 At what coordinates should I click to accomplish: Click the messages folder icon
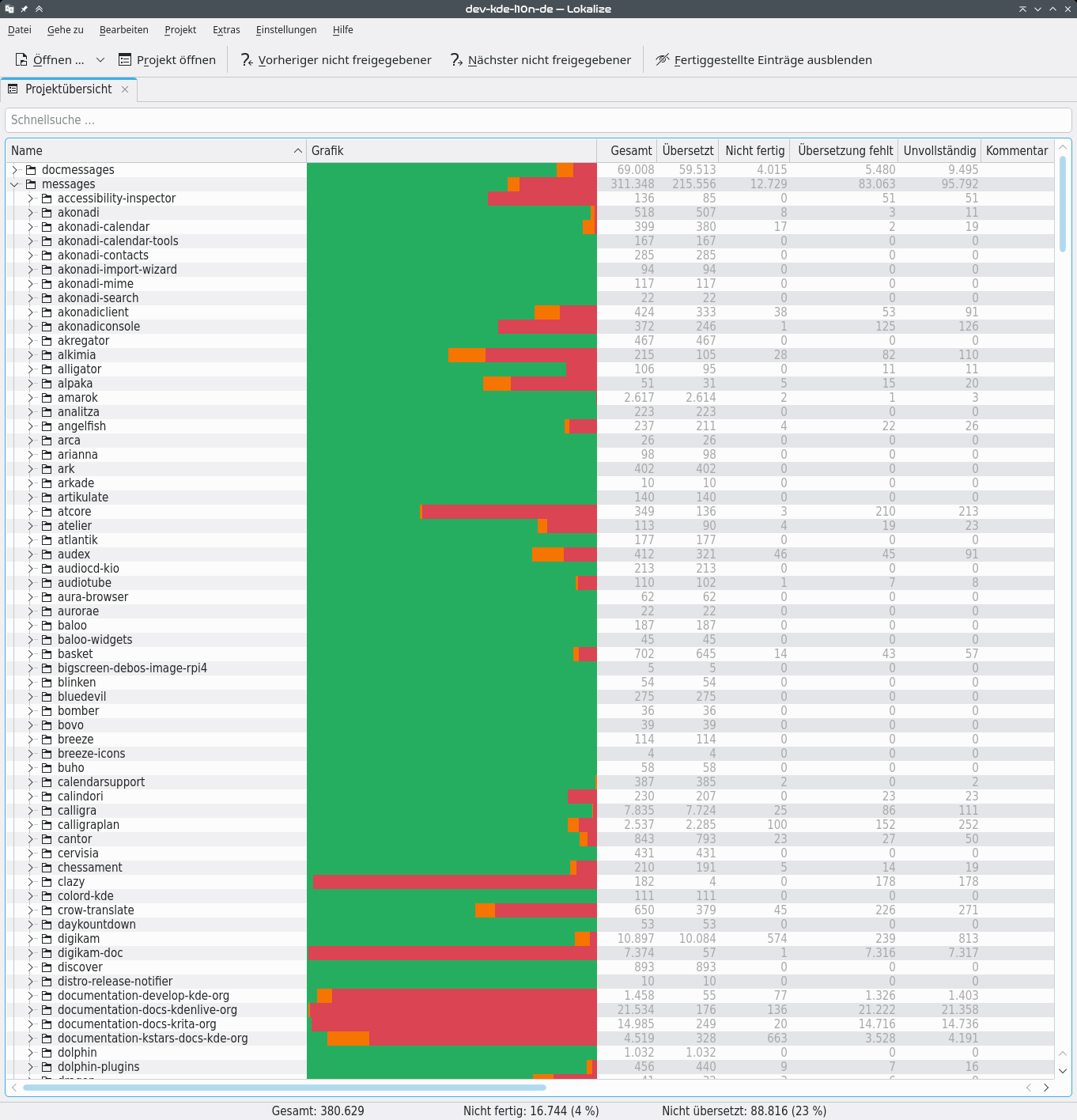(31, 184)
